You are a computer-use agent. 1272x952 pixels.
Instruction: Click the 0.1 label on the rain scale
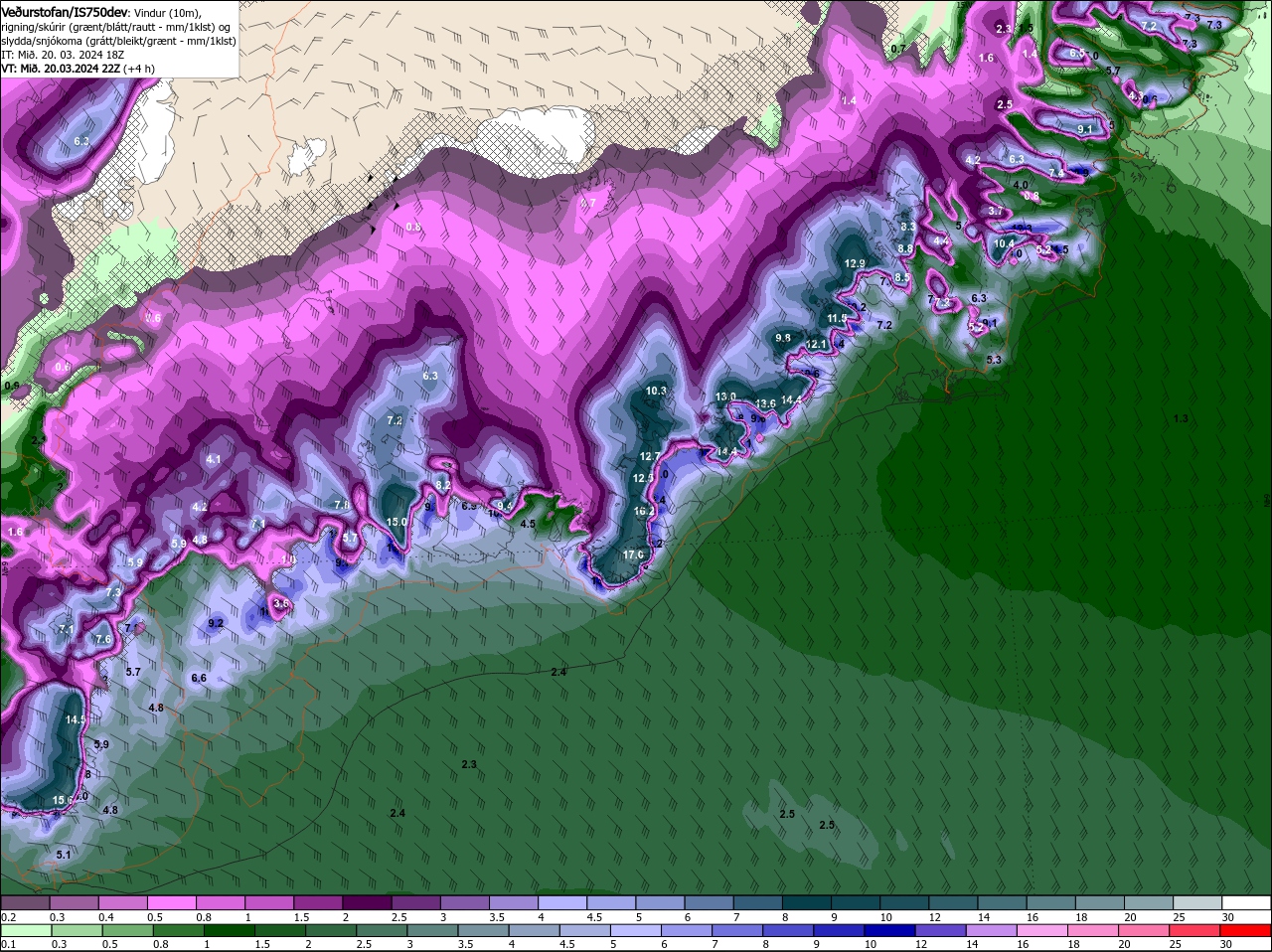point(8,943)
